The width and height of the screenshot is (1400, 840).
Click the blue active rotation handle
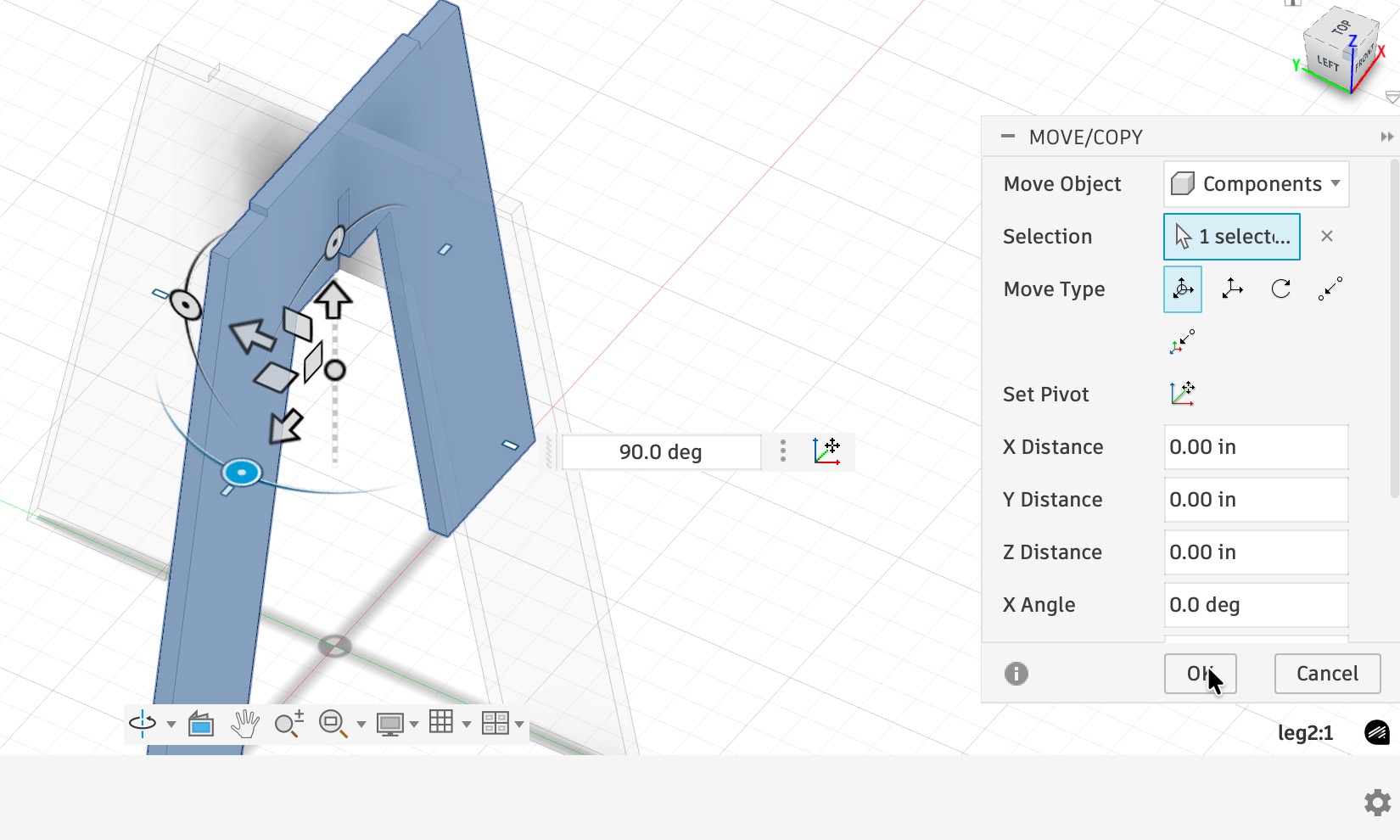pos(242,472)
